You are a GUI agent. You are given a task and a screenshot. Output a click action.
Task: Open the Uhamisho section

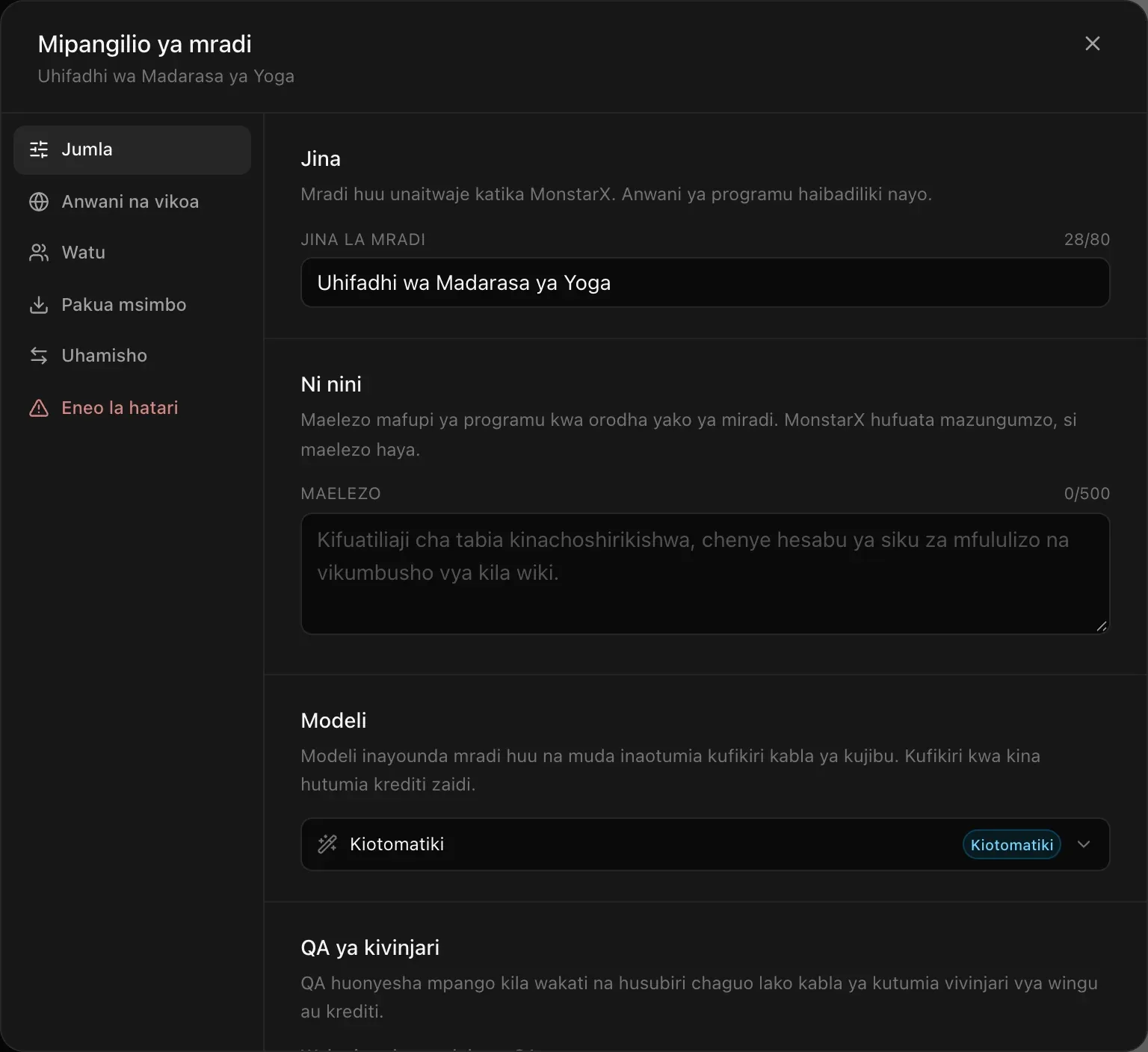pyautogui.click(x=132, y=356)
